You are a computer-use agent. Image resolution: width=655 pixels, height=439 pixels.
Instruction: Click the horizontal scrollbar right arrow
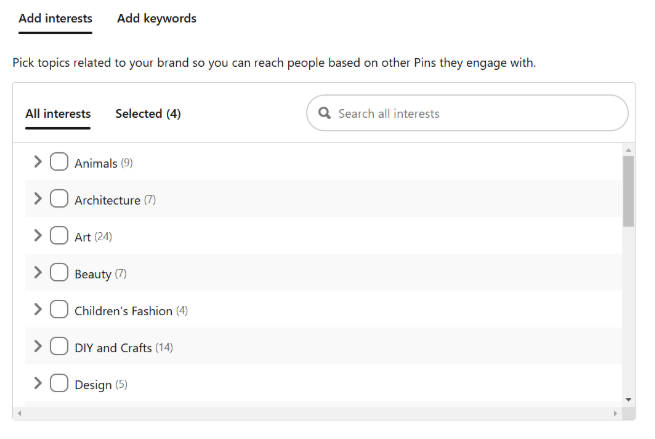[615, 414]
